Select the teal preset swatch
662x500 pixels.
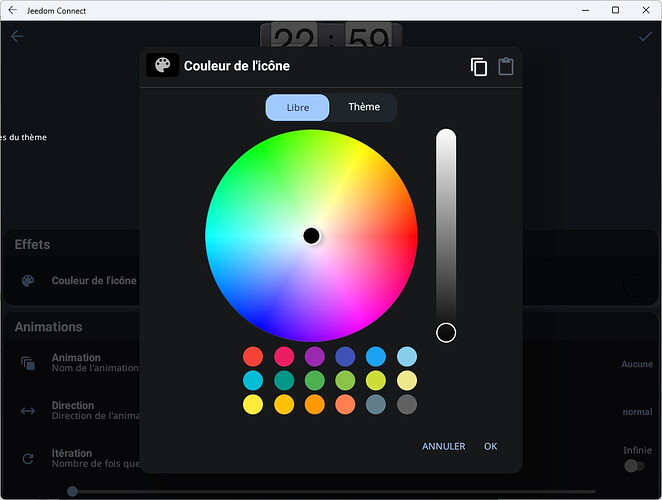click(284, 380)
